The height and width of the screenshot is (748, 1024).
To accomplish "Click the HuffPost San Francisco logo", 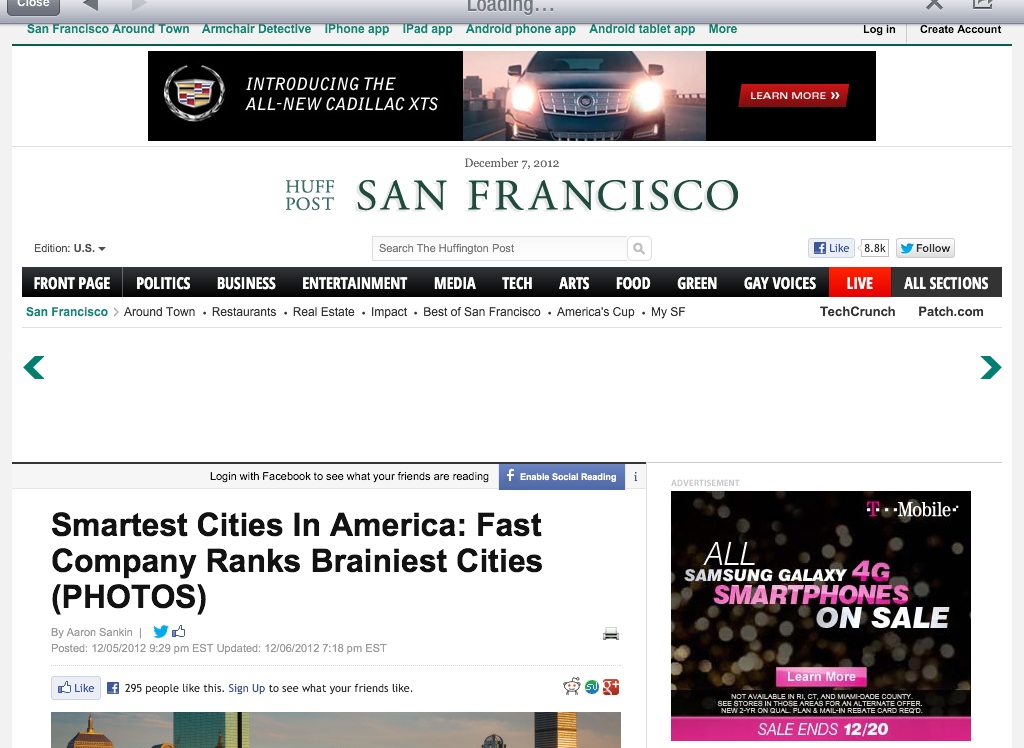I will [512, 195].
